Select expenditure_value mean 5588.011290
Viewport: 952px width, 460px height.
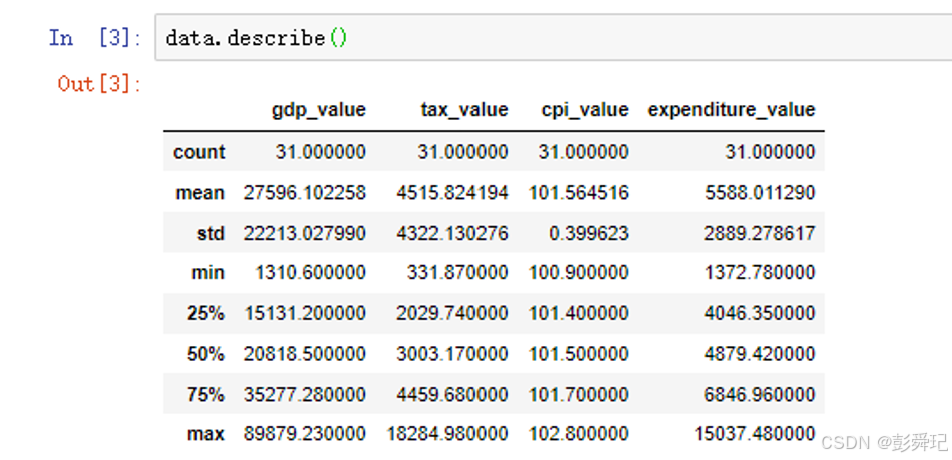pos(760,193)
